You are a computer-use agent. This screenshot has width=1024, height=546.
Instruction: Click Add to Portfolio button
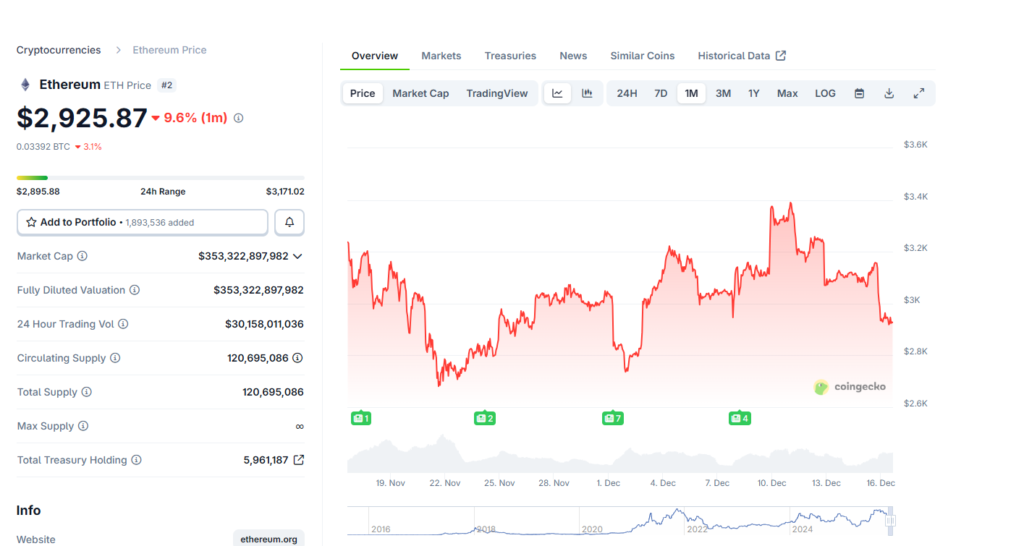click(142, 222)
